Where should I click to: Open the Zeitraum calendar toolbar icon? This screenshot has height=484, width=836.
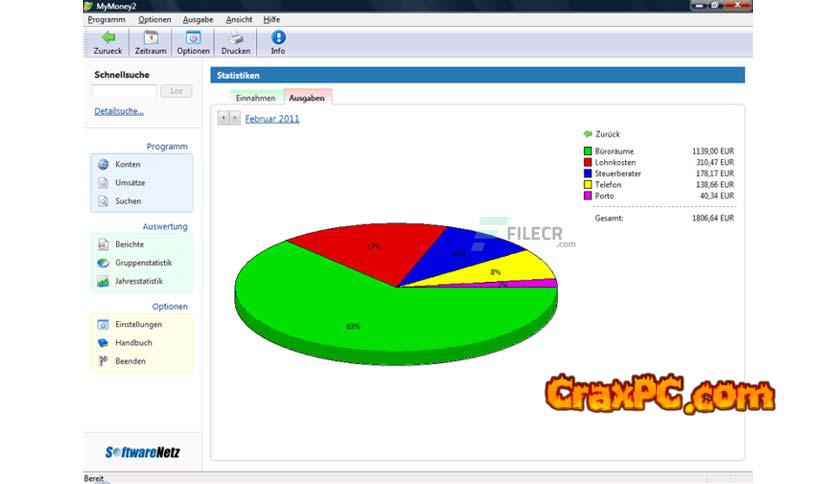click(x=151, y=38)
